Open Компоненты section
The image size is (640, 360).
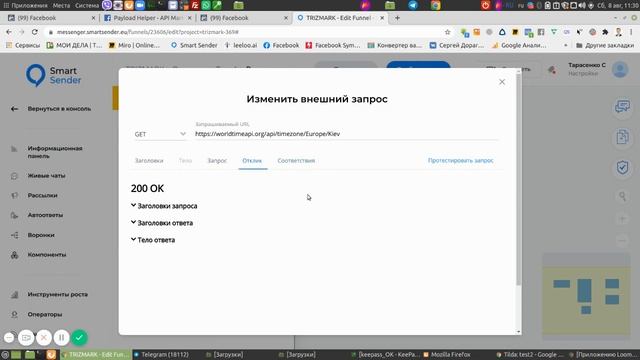click(47, 255)
